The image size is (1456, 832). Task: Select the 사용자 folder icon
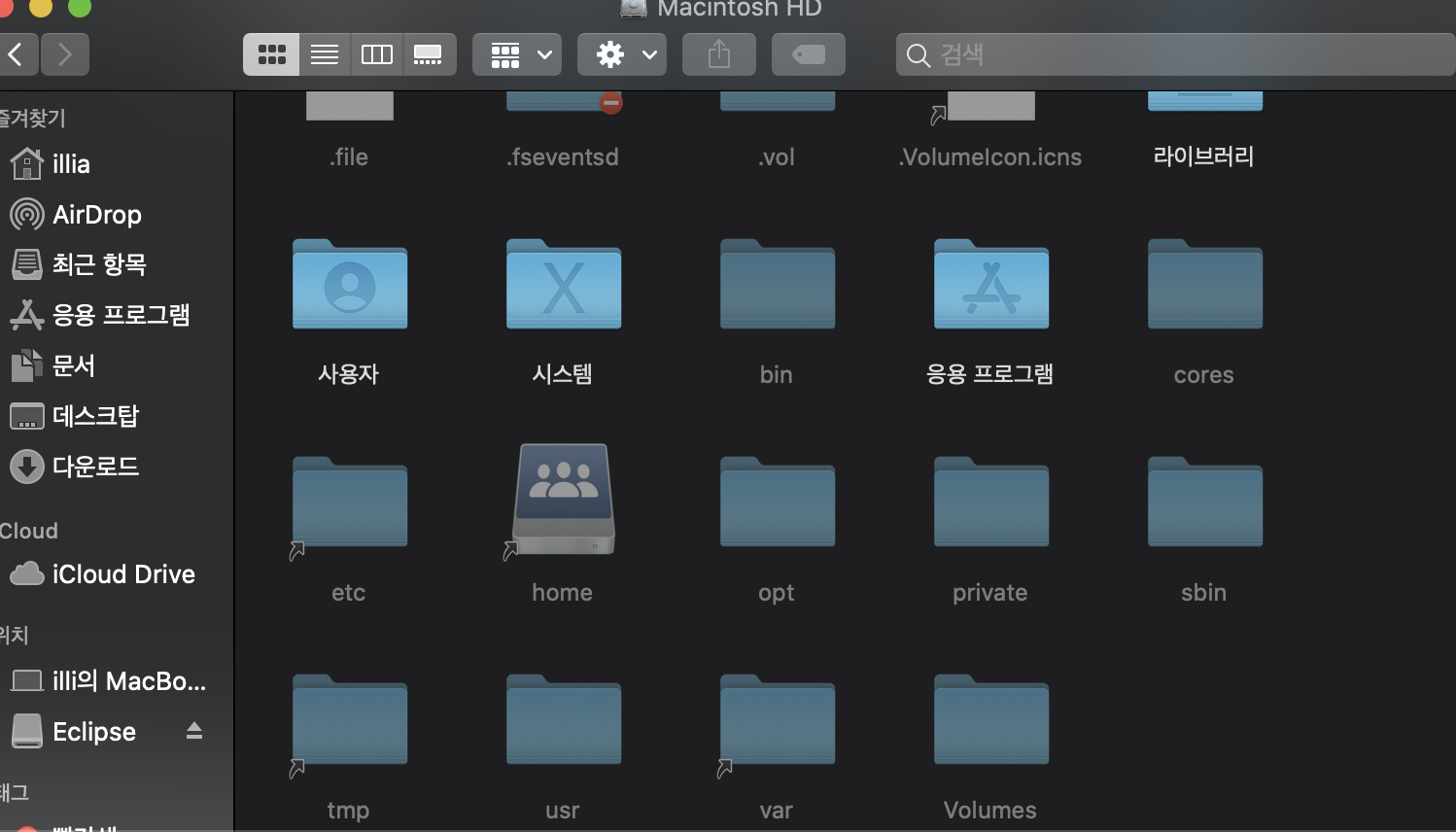coord(350,284)
